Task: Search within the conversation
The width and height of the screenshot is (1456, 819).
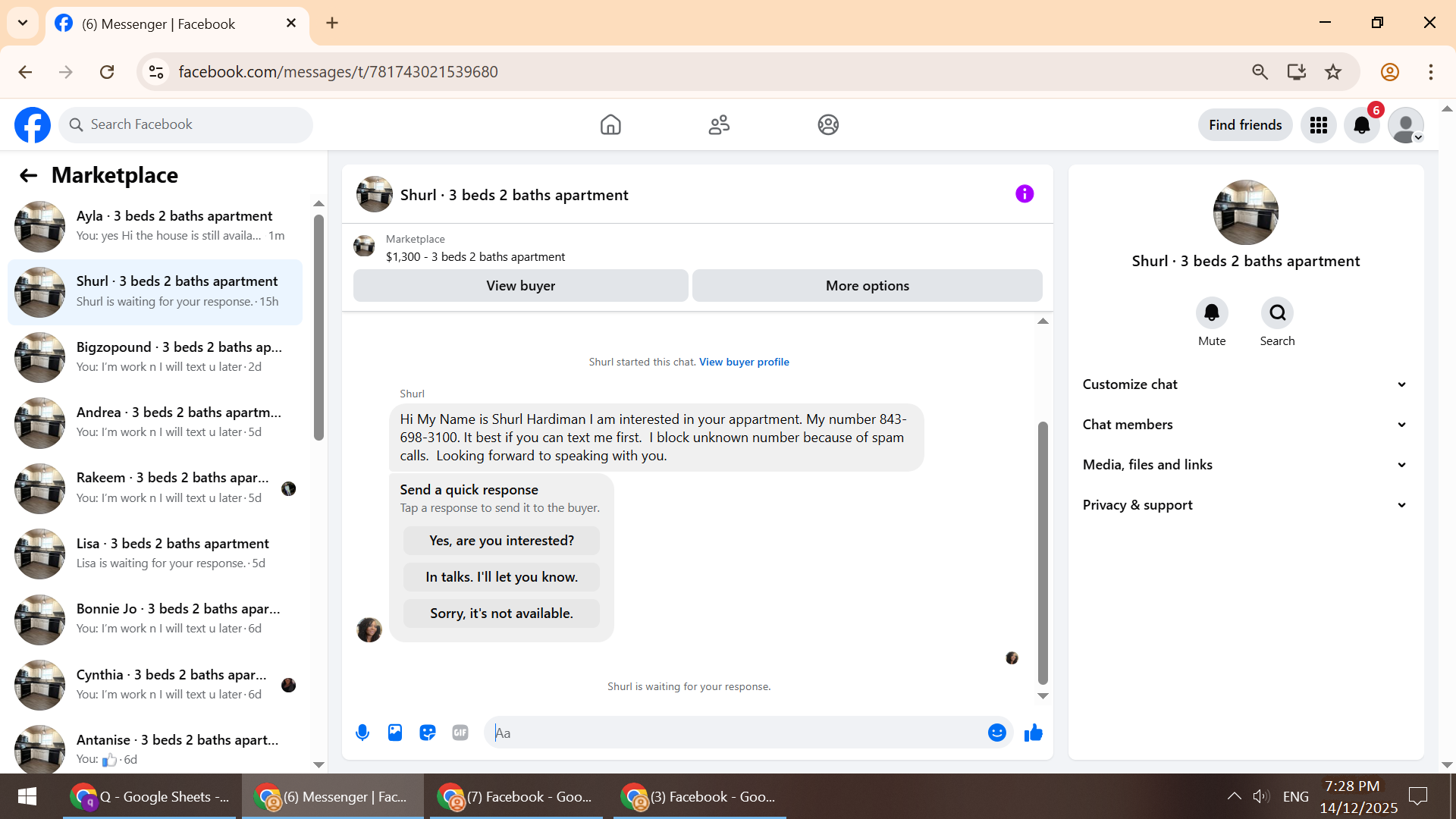Action: point(1277,313)
